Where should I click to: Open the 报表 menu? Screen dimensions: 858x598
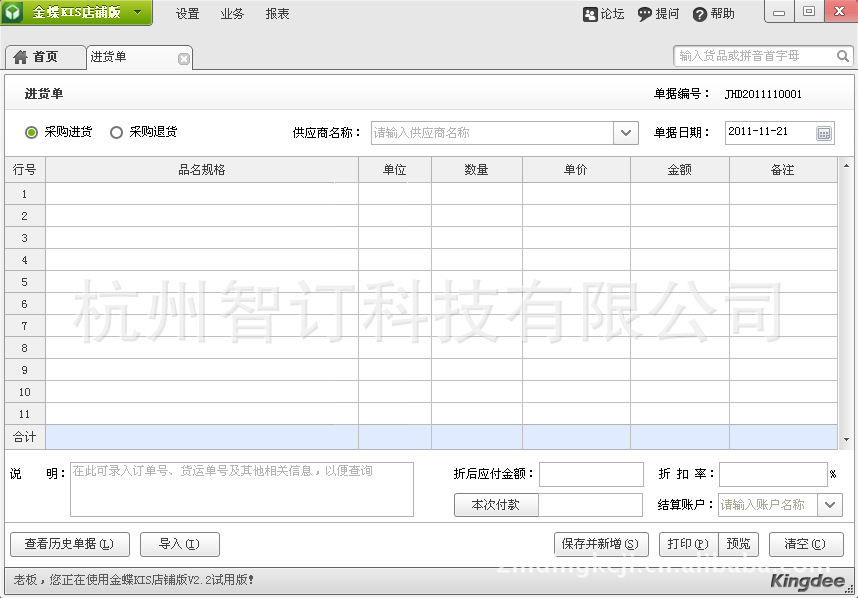(x=278, y=14)
